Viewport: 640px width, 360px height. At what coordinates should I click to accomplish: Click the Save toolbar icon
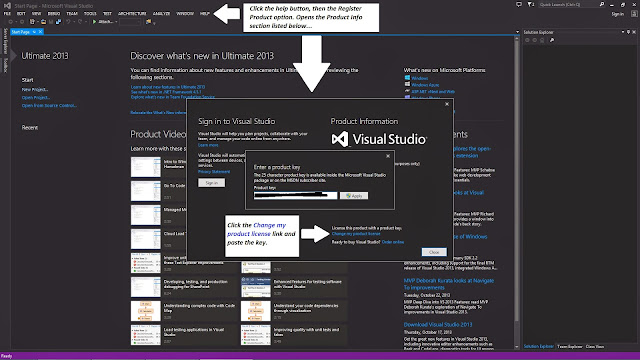[x=51, y=22]
